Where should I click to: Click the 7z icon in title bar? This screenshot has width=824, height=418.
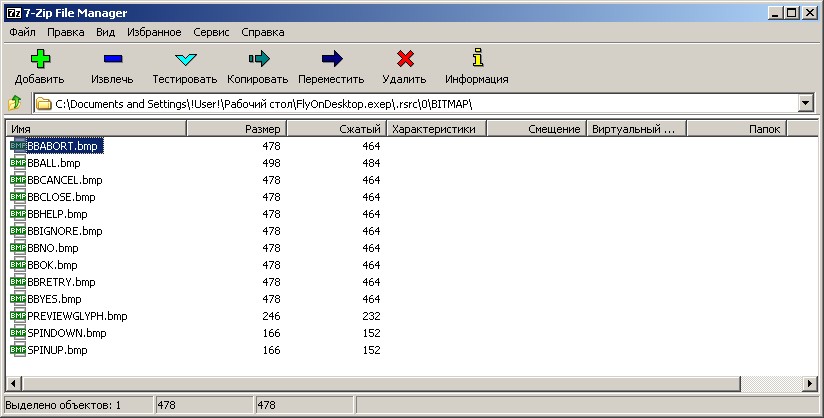pyautogui.click(x=14, y=13)
